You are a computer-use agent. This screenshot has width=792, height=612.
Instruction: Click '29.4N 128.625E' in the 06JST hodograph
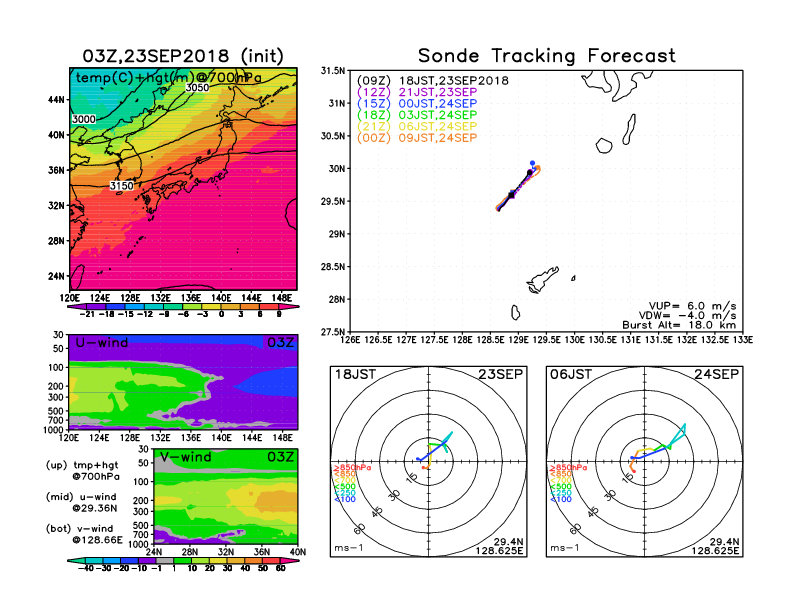[715, 546]
